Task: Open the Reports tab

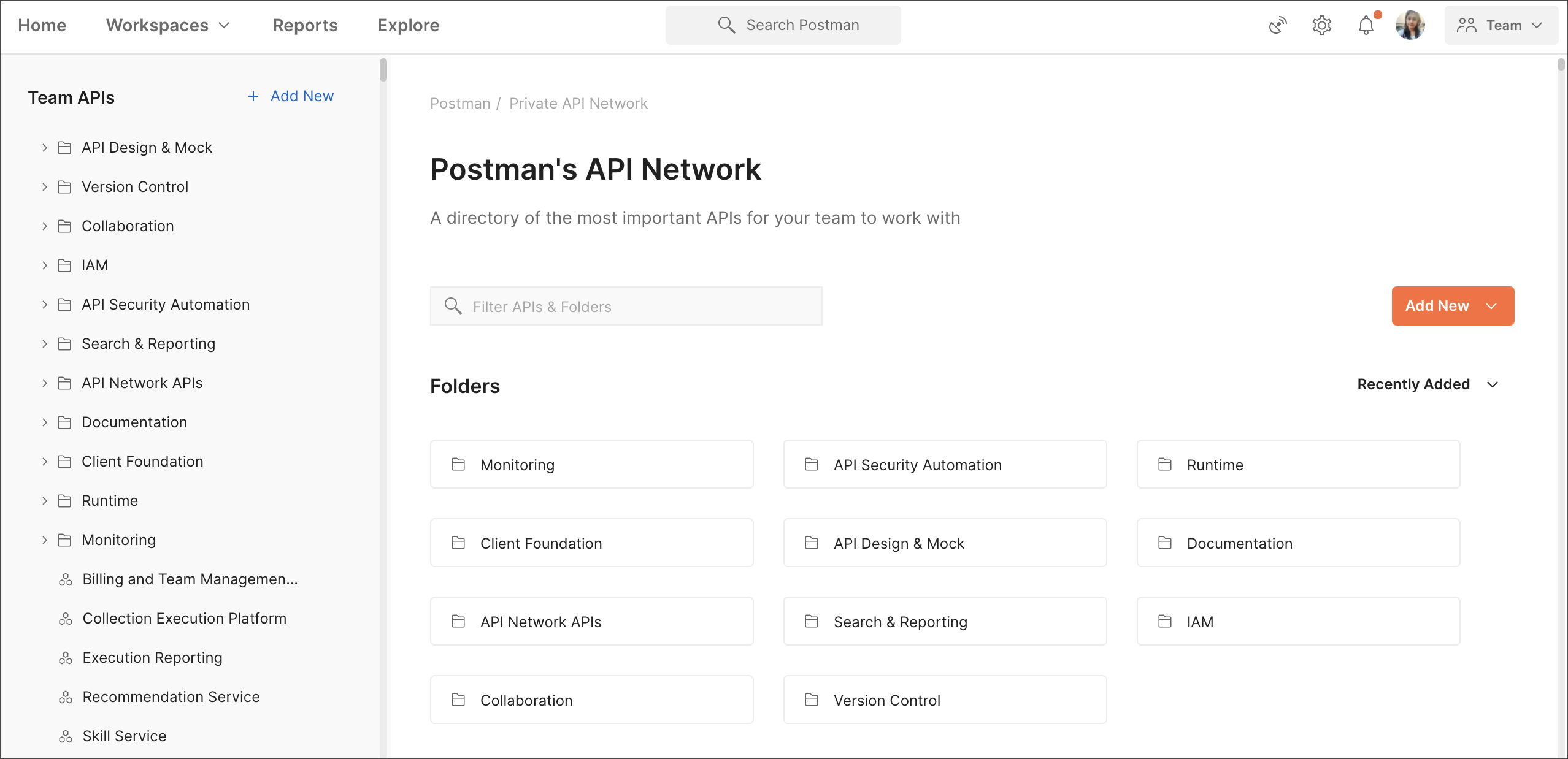Action: 305,25
